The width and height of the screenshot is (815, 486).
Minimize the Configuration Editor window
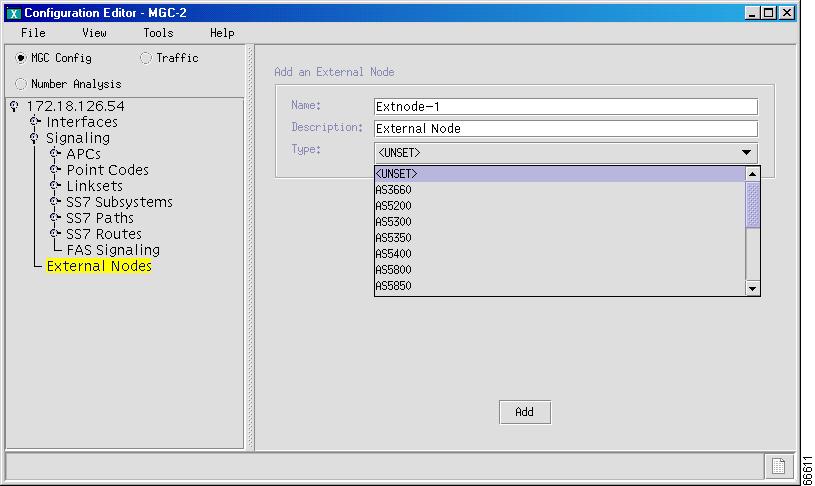[x=752, y=13]
